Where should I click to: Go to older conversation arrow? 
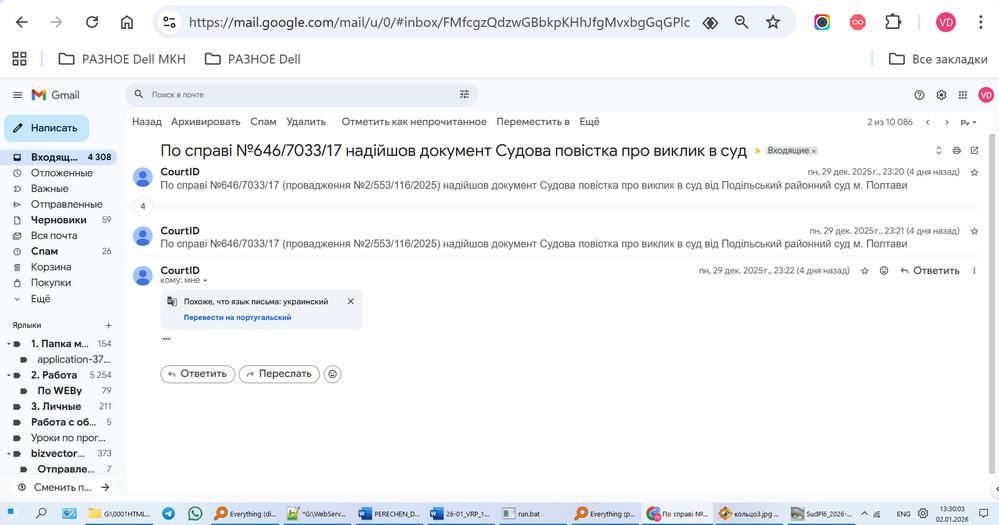click(x=947, y=122)
